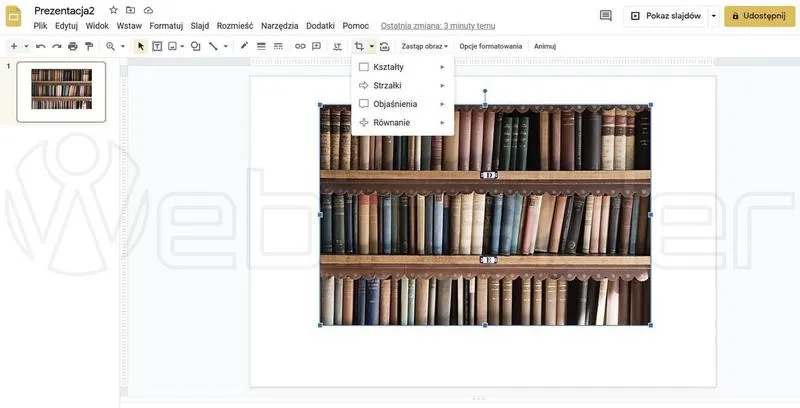Click the bookshelf image on the slide
The height and width of the screenshot is (408, 800).
pyautogui.click(x=485, y=215)
